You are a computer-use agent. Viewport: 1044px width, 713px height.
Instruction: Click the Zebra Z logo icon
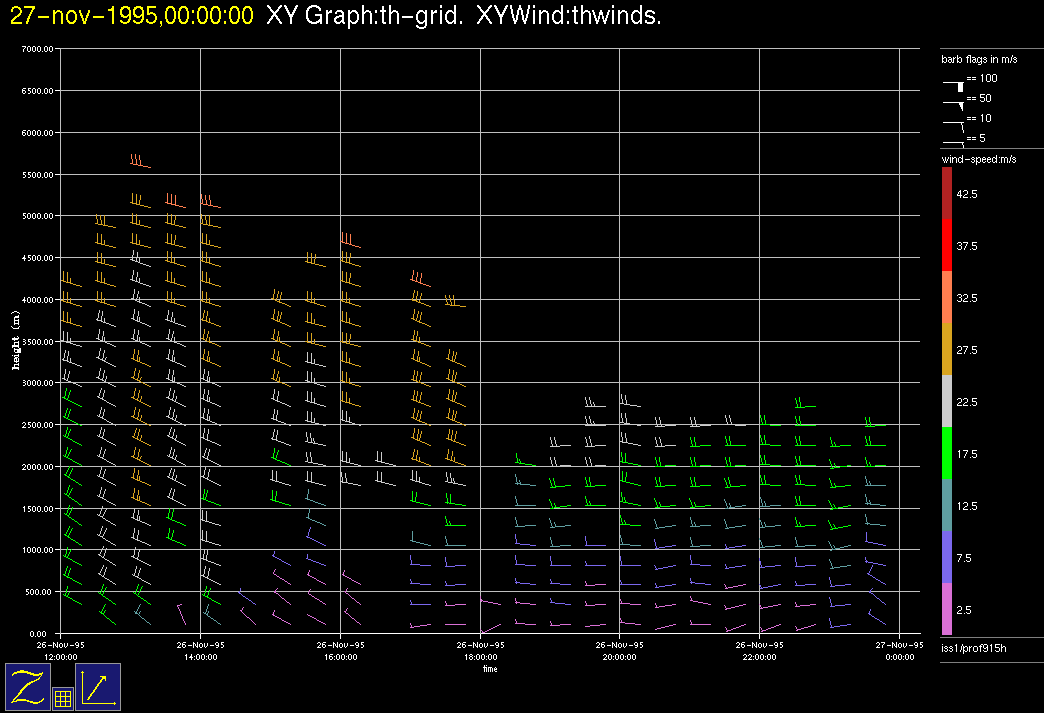[x=27, y=687]
